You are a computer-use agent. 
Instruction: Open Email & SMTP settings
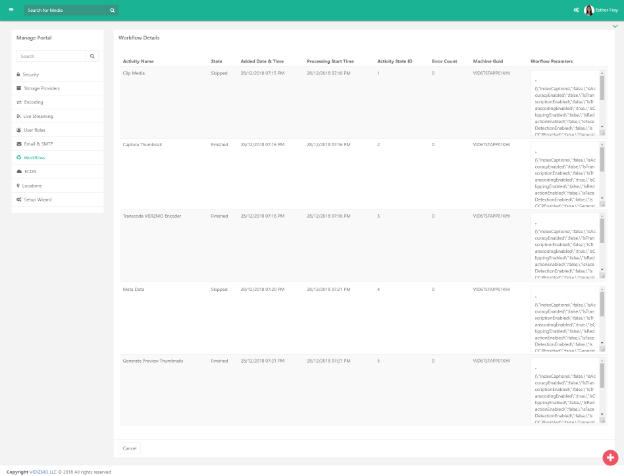click(37, 144)
